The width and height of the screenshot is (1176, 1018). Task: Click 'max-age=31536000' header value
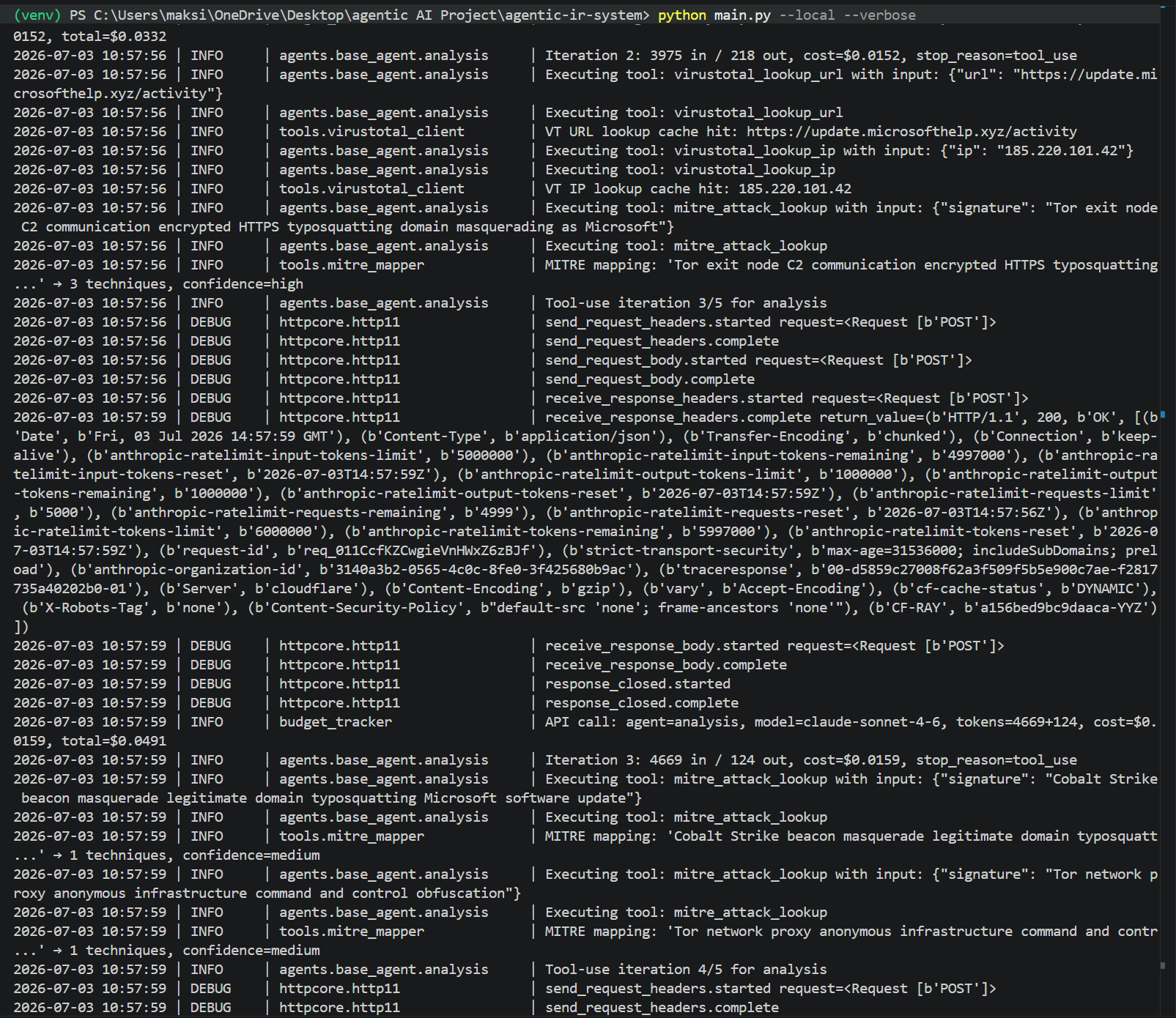point(892,550)
